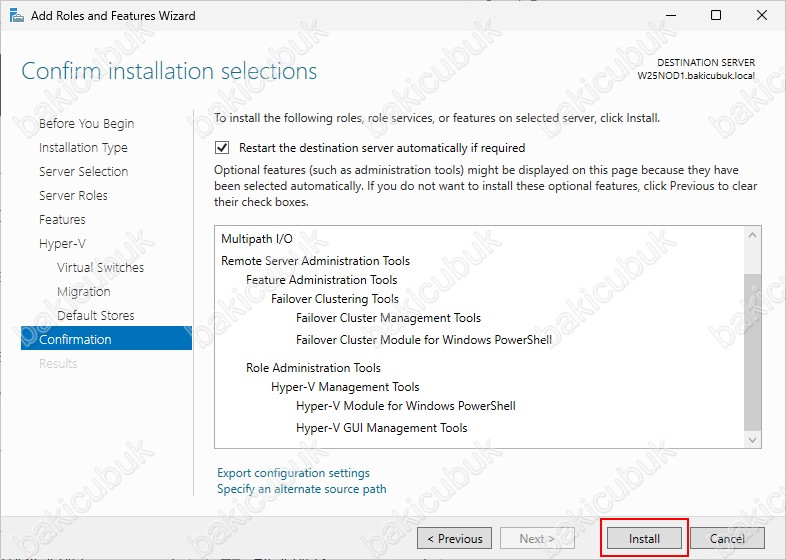Open the Virtual Switches sub-step
Image resolution: width=786 pixels, height=560 pixels.
(100, 267)
